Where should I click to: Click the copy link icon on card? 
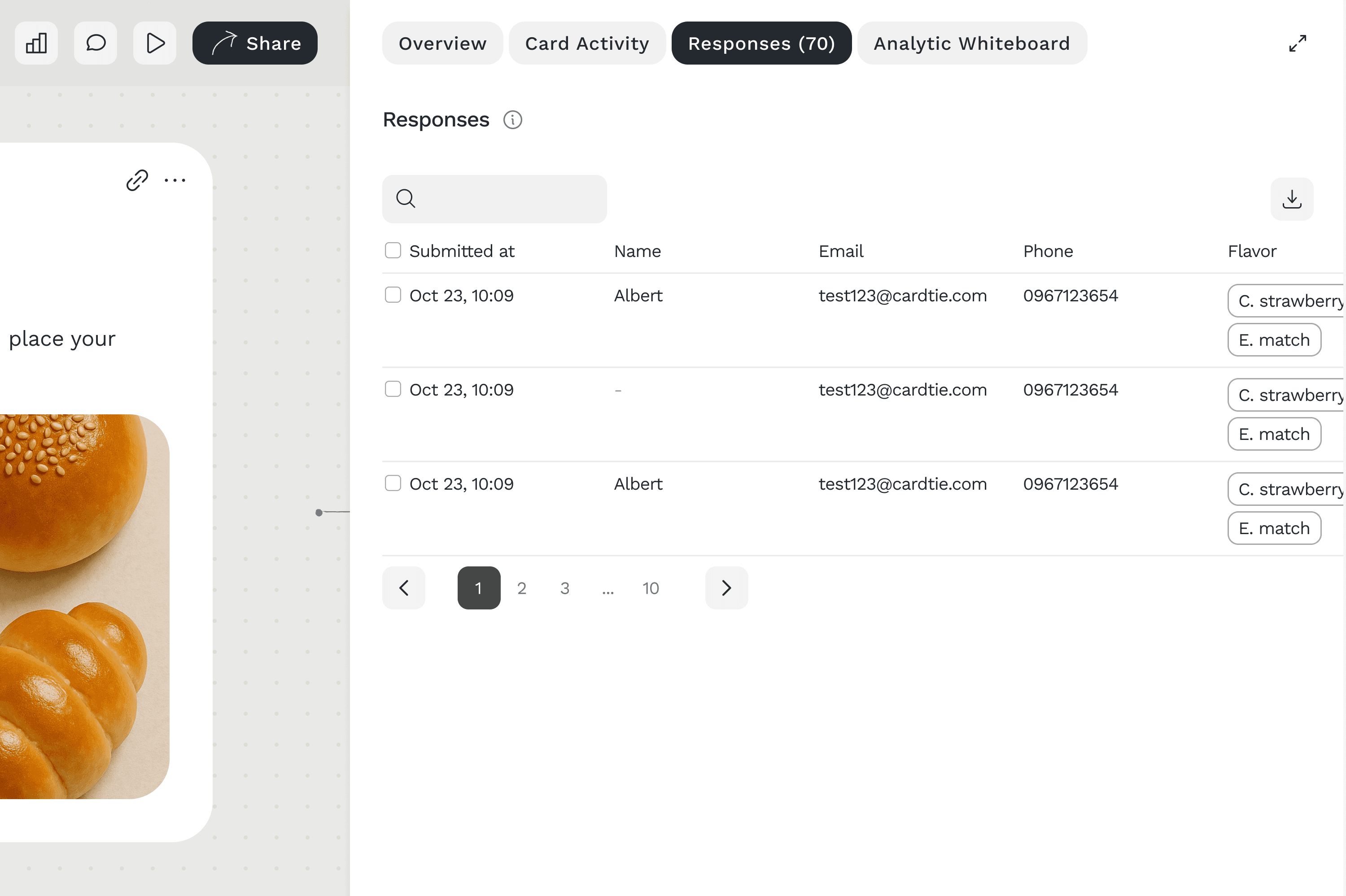click(137, 180)
